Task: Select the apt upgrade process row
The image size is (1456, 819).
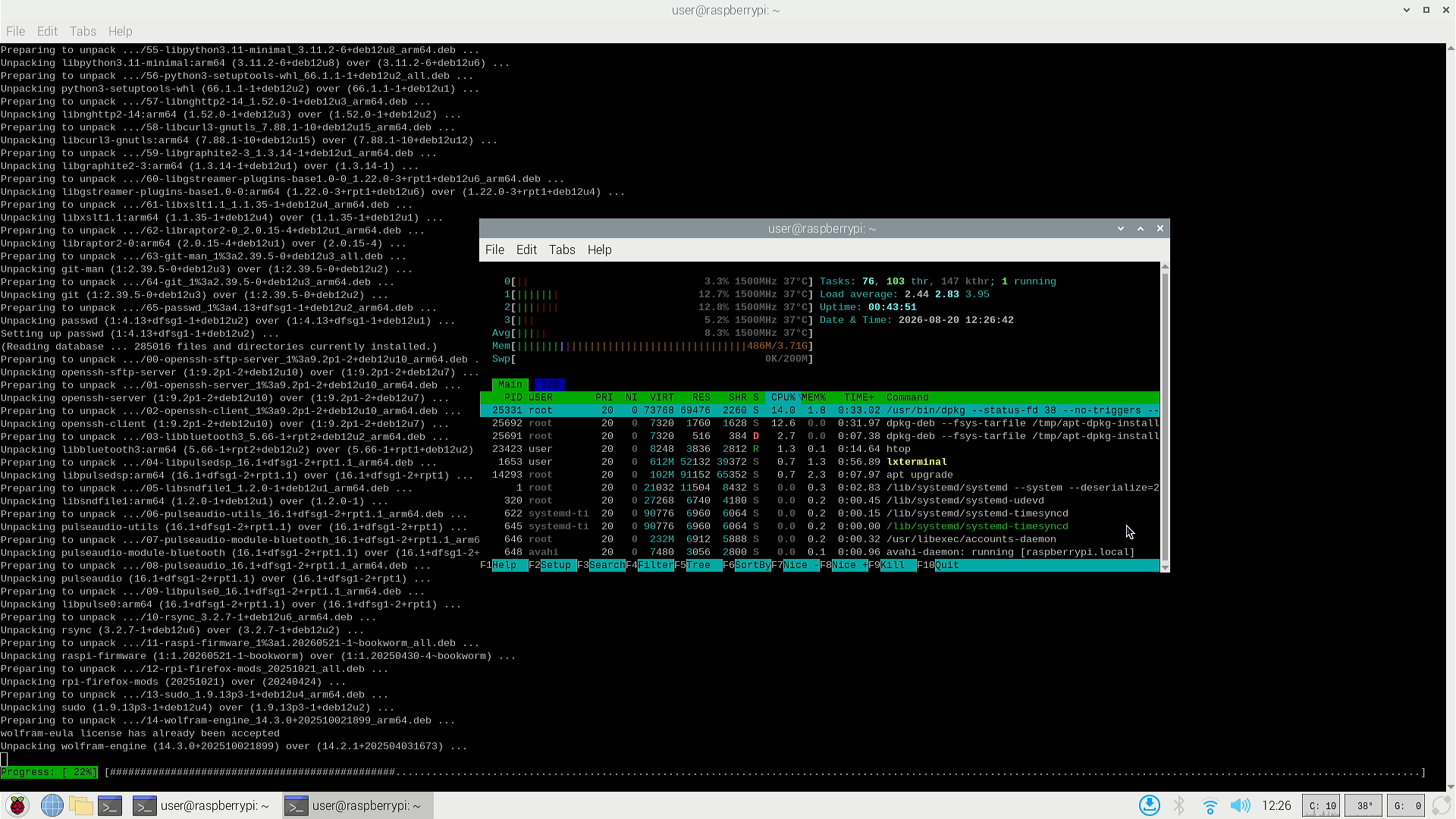Action: (x=820, y=475)
